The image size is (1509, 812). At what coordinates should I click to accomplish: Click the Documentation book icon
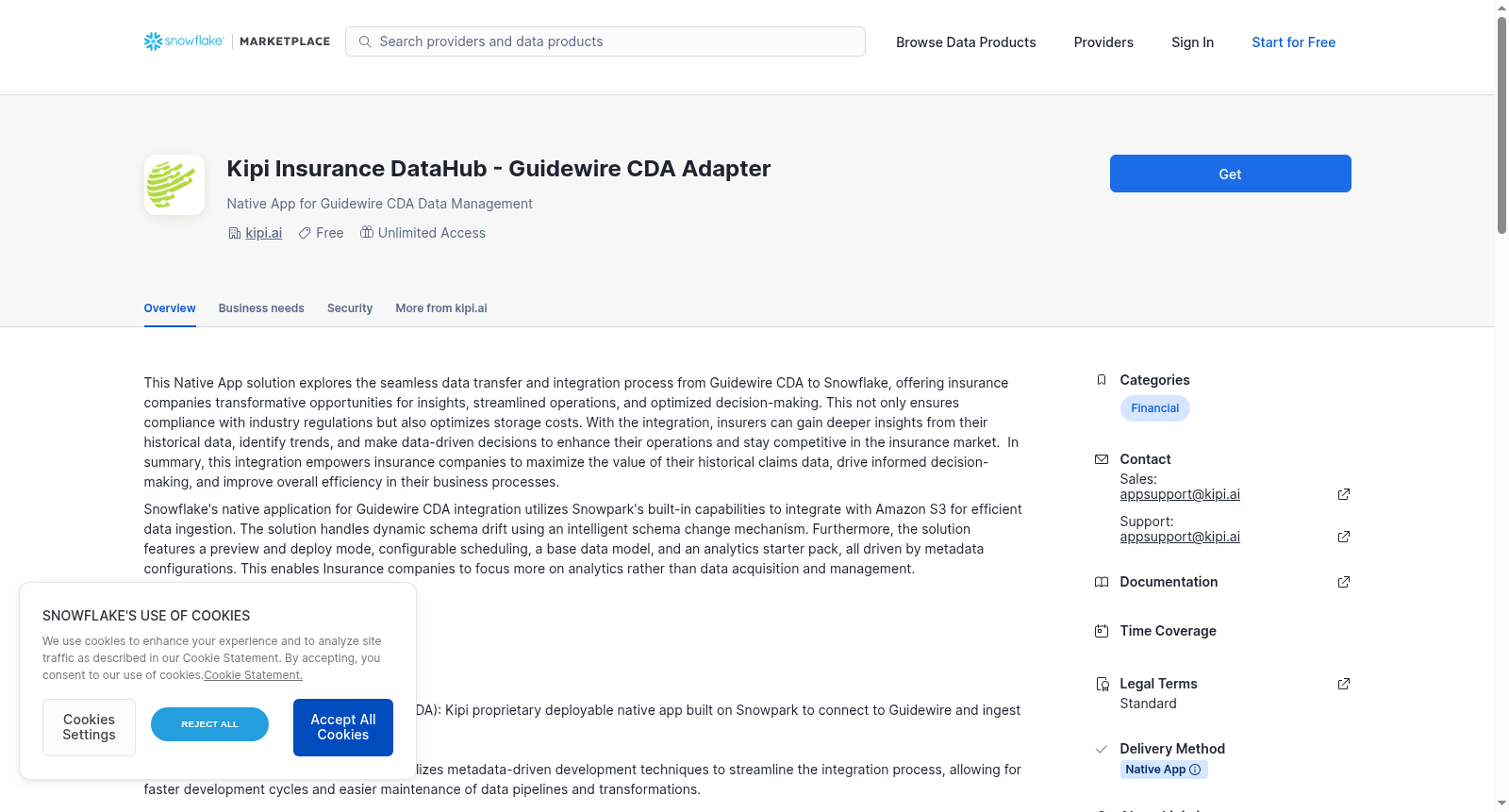(x=1102, y=582)
